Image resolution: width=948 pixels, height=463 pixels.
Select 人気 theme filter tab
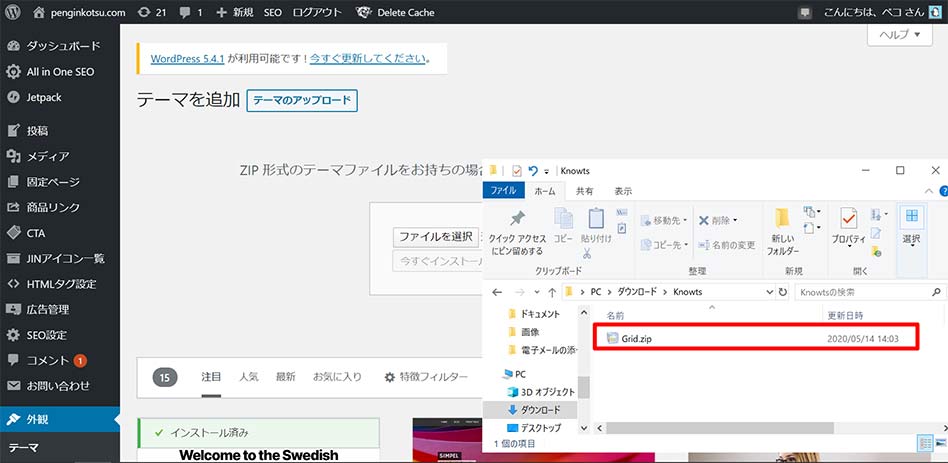pos(248,377)
